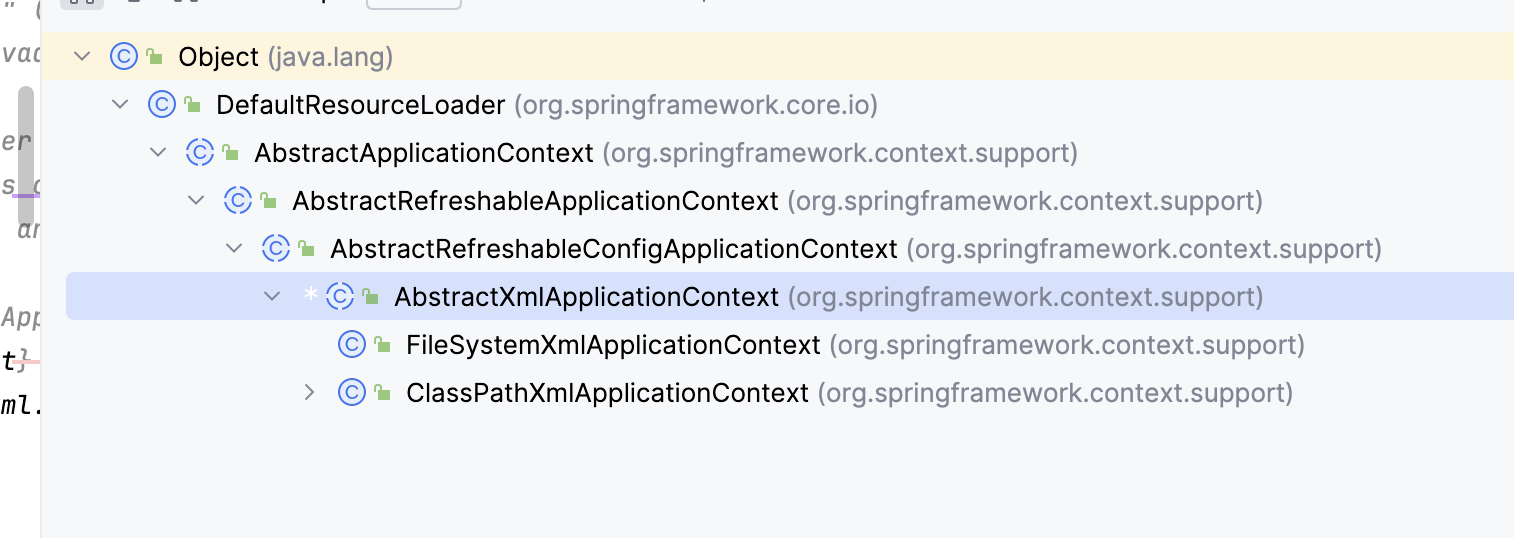Expand the ClassPathXmlApplicationContext node
Image resolution: width=1514 pixels, height=538 pixels.
point(310,393)
